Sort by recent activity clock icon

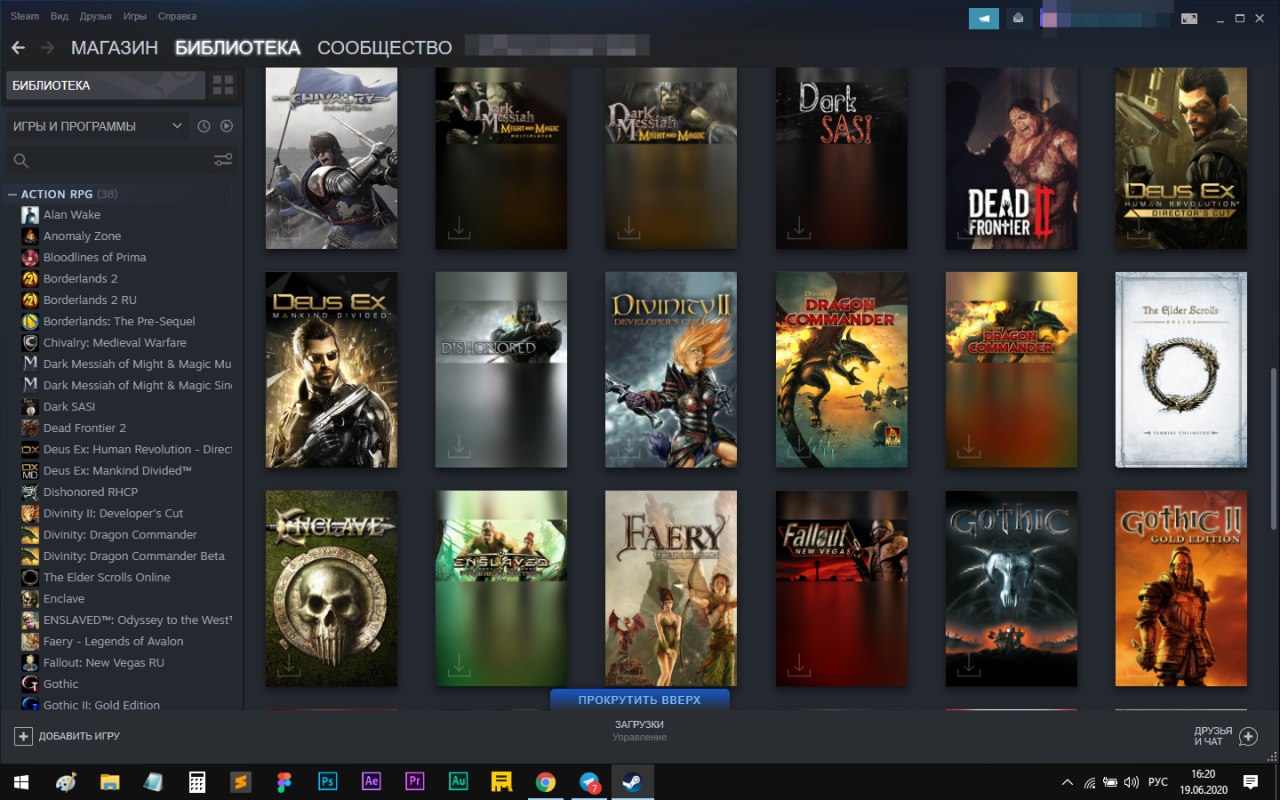click(204, 126)
